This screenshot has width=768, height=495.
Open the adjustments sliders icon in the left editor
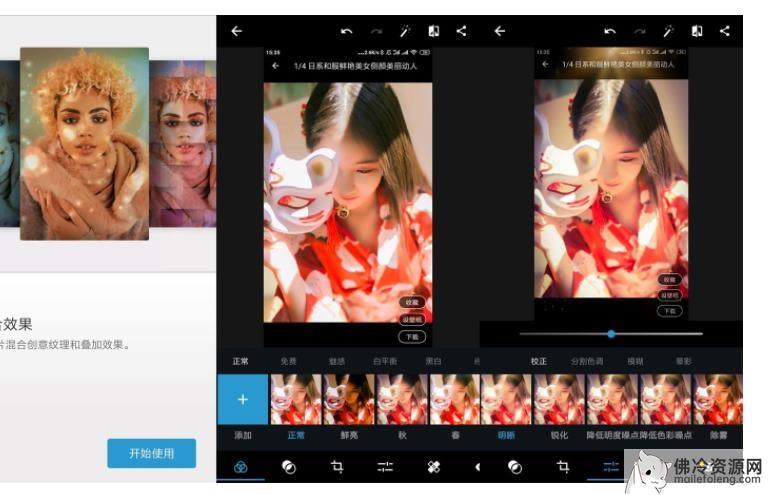pos(385,466)
